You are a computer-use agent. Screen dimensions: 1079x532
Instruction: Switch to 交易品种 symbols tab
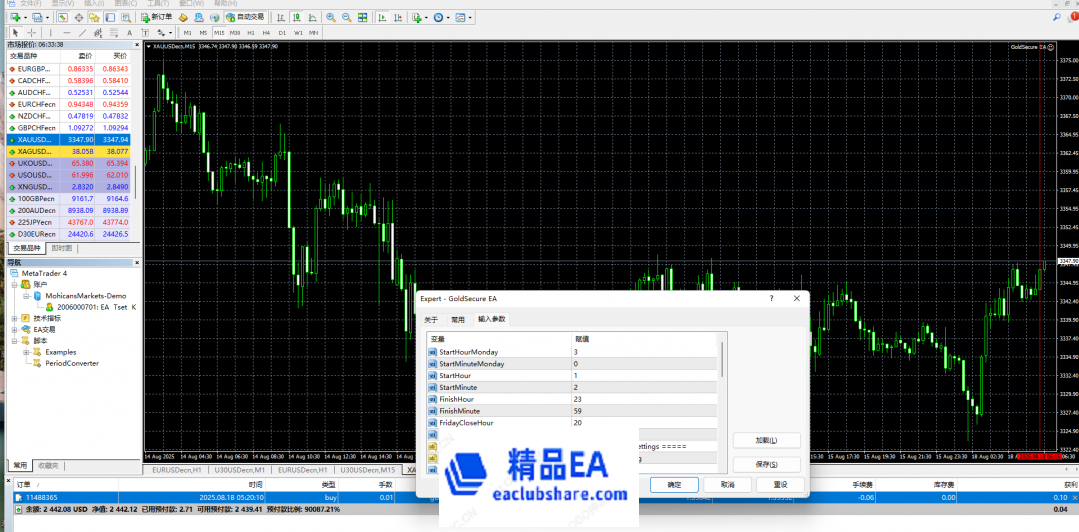click(26, 248)
